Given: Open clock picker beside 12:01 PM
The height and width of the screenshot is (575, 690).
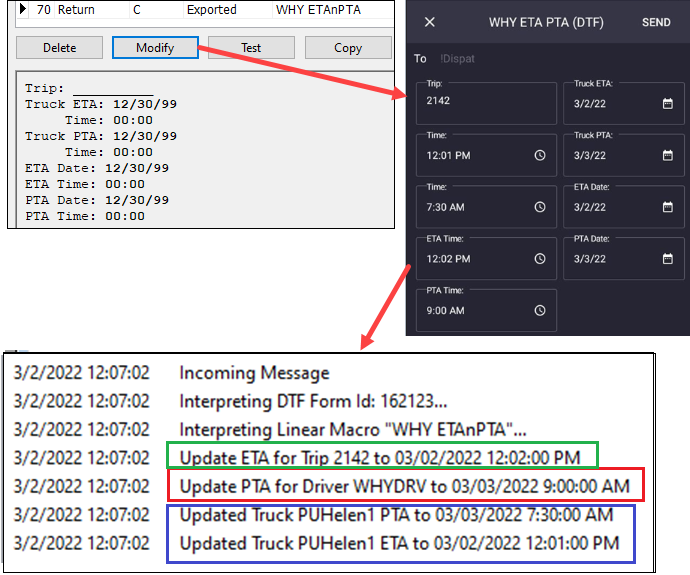Looking at the screenshot, I should coord(540,155).
